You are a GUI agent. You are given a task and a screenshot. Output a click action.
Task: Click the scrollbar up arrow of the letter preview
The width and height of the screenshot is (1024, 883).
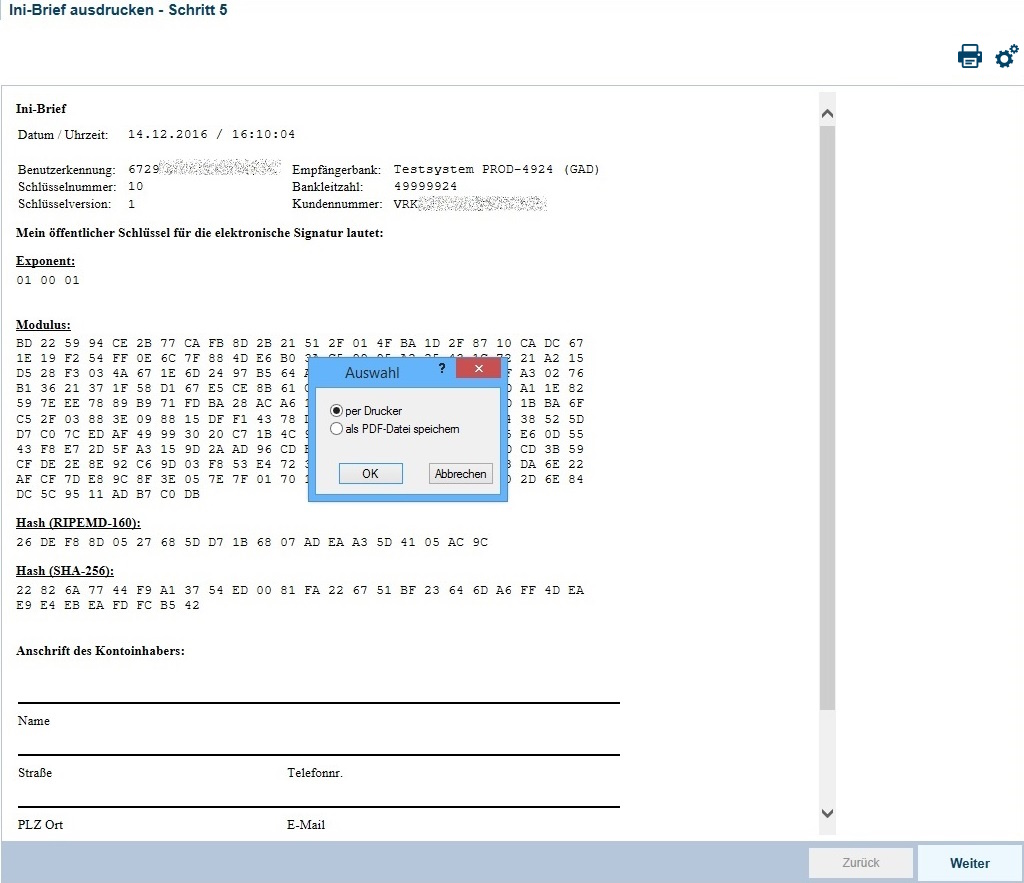click(826, 114)
